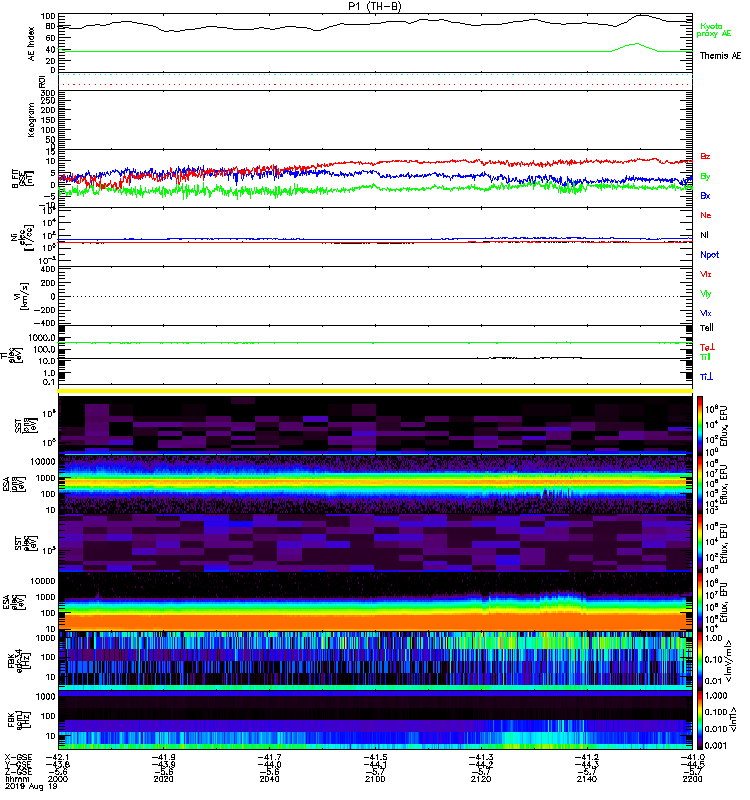
Task: Click the plot title 'P1 (TH-B)'
Action: click(375, 6)
